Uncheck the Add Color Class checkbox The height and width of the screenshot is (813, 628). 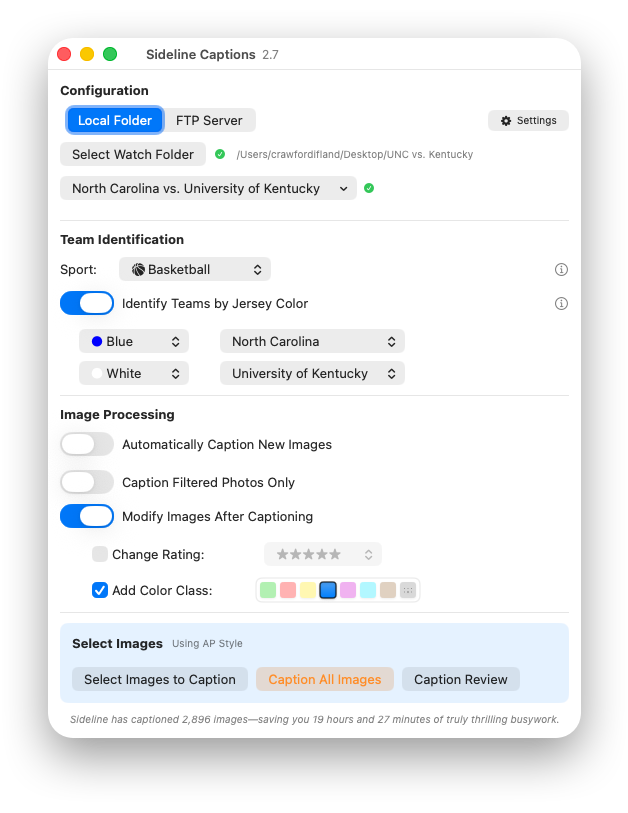click(100, 590)
